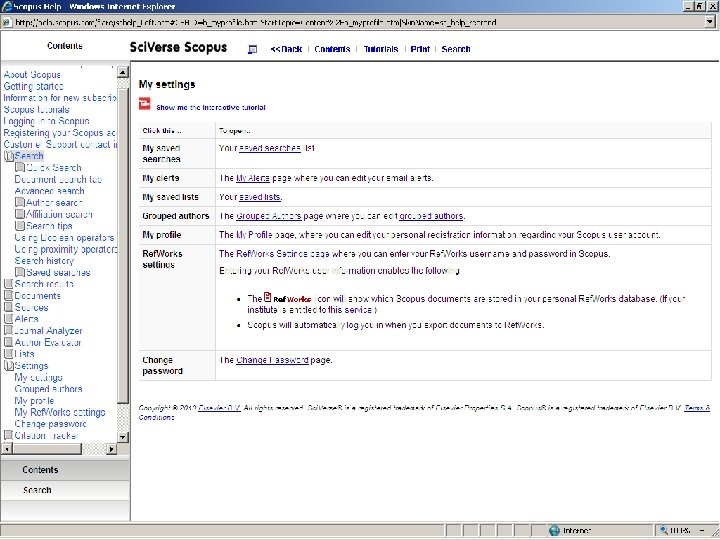720x540 pixels.
Task: Select Grouped authors in contents tree
Action: coord(48,389)
